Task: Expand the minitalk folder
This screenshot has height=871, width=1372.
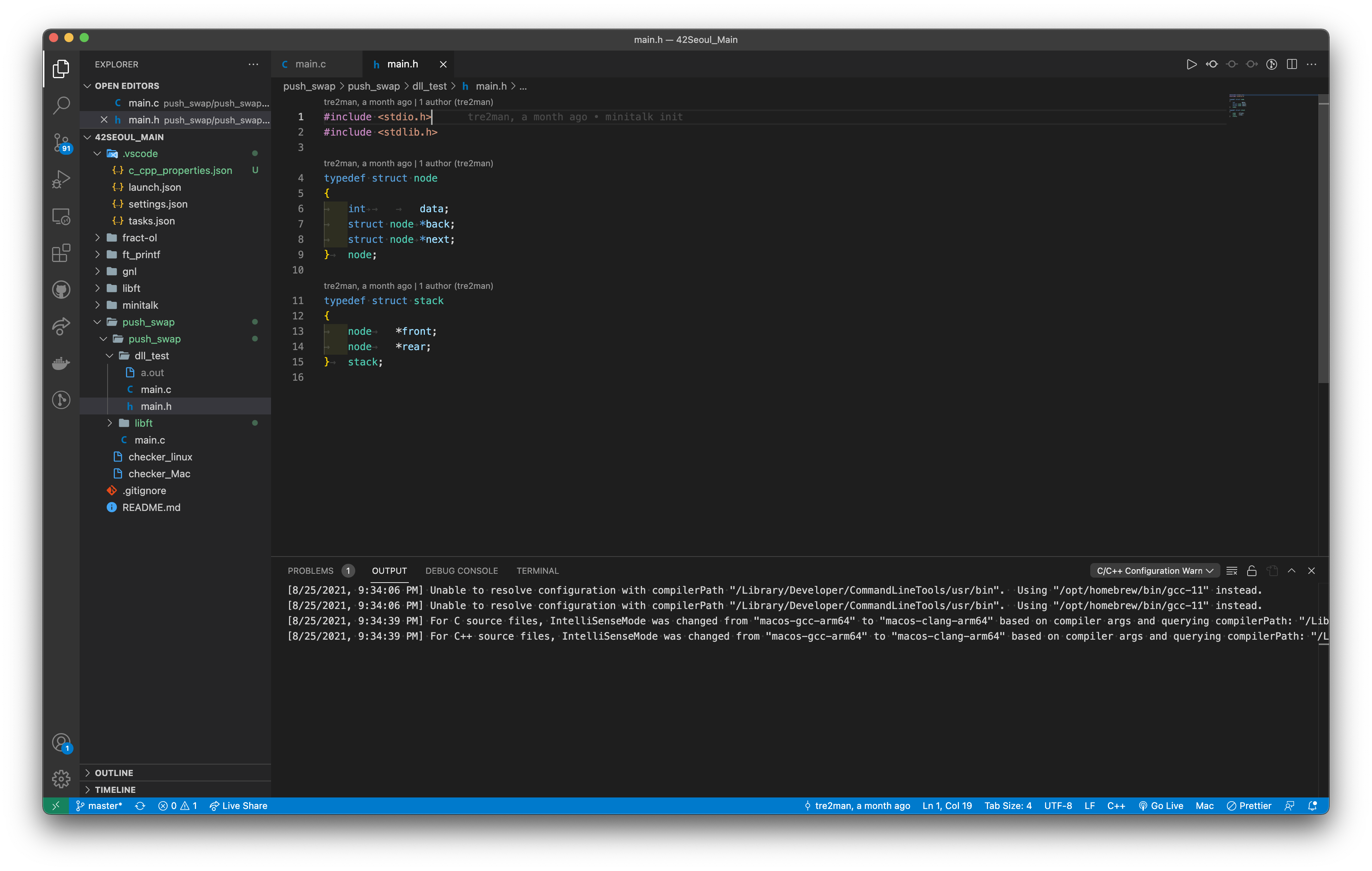Action: [x=140, y=305]
